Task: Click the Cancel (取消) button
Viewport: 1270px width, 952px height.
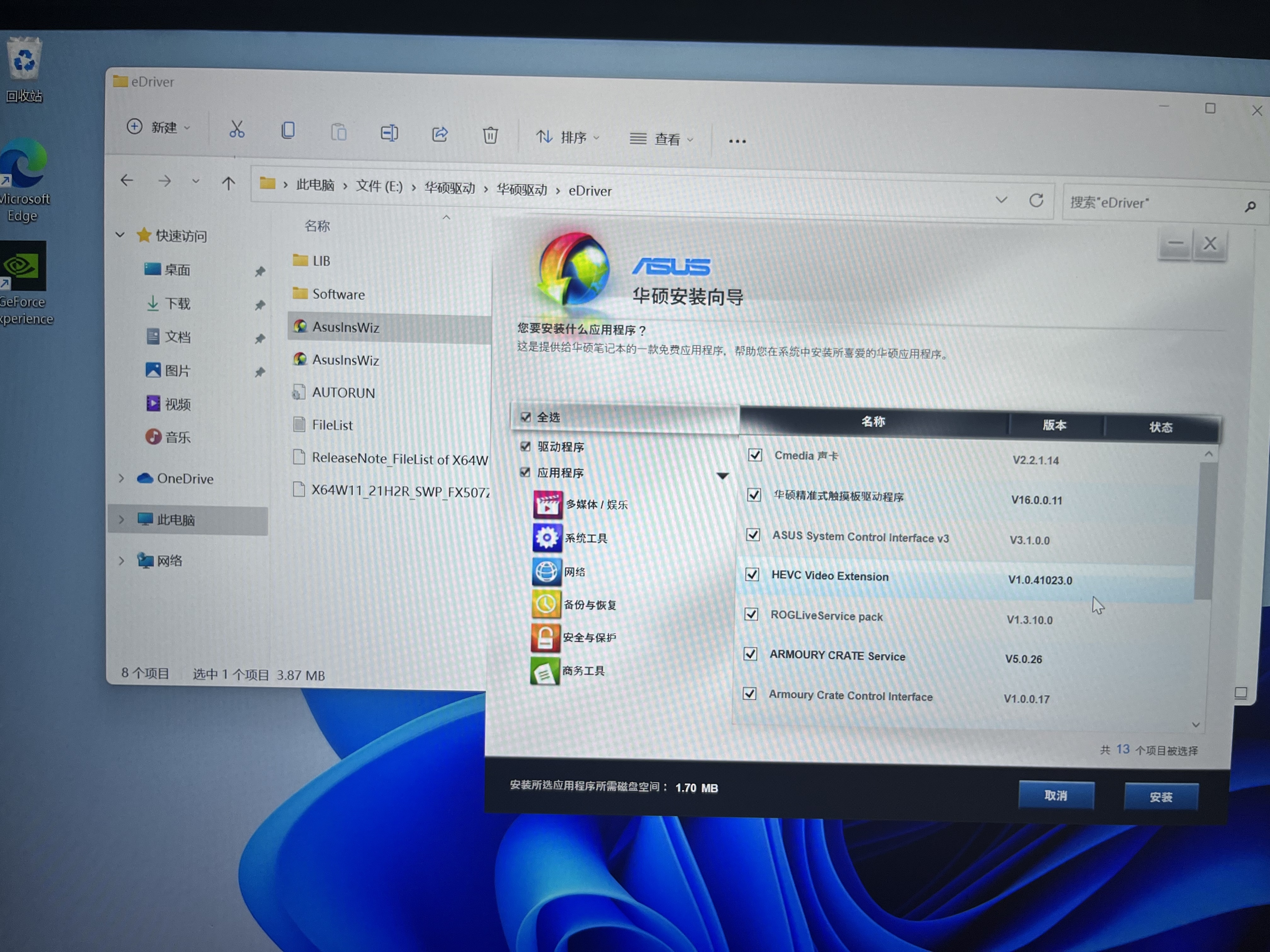Action: click(1055, 795)
